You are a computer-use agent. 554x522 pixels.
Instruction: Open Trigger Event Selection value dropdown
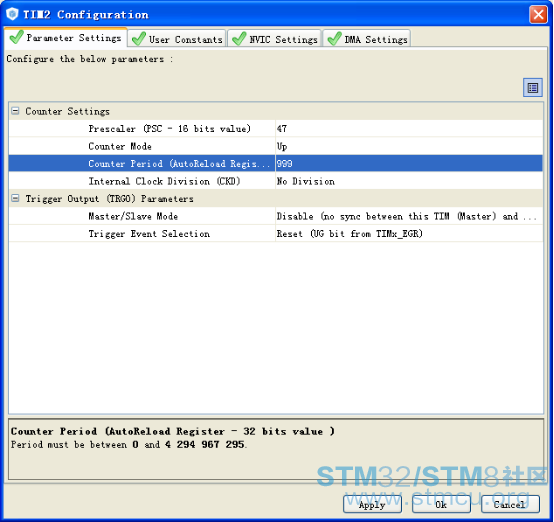point(409,234)
